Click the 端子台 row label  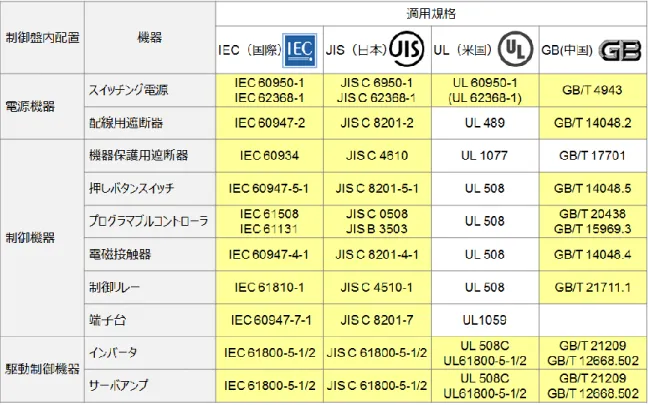pos(107,320)
